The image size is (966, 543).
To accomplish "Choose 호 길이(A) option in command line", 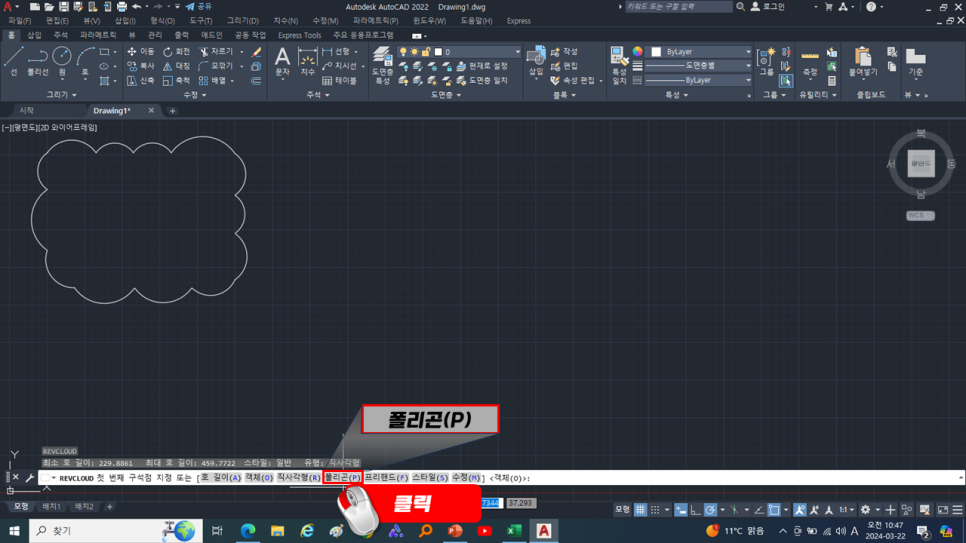I will click(x=221, y=478).
